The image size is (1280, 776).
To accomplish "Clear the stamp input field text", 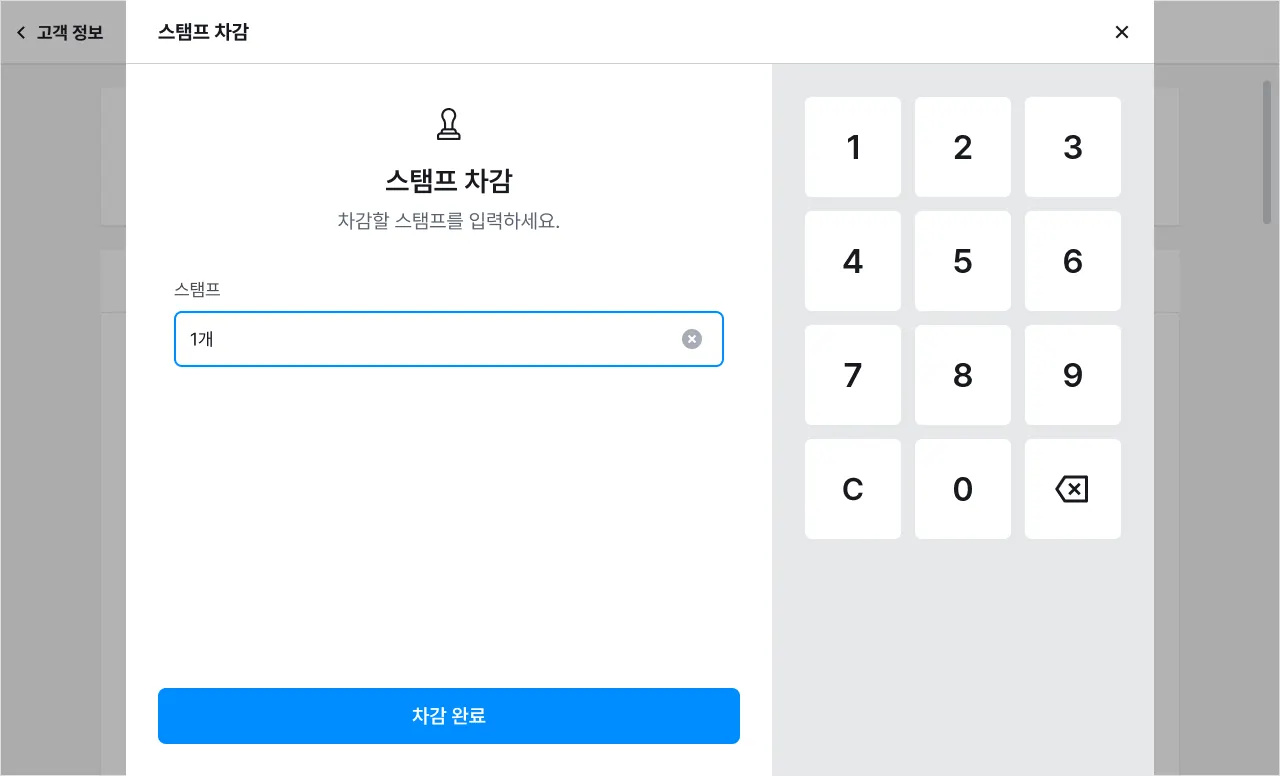I will pyautogui.click(x=692, y=339).
